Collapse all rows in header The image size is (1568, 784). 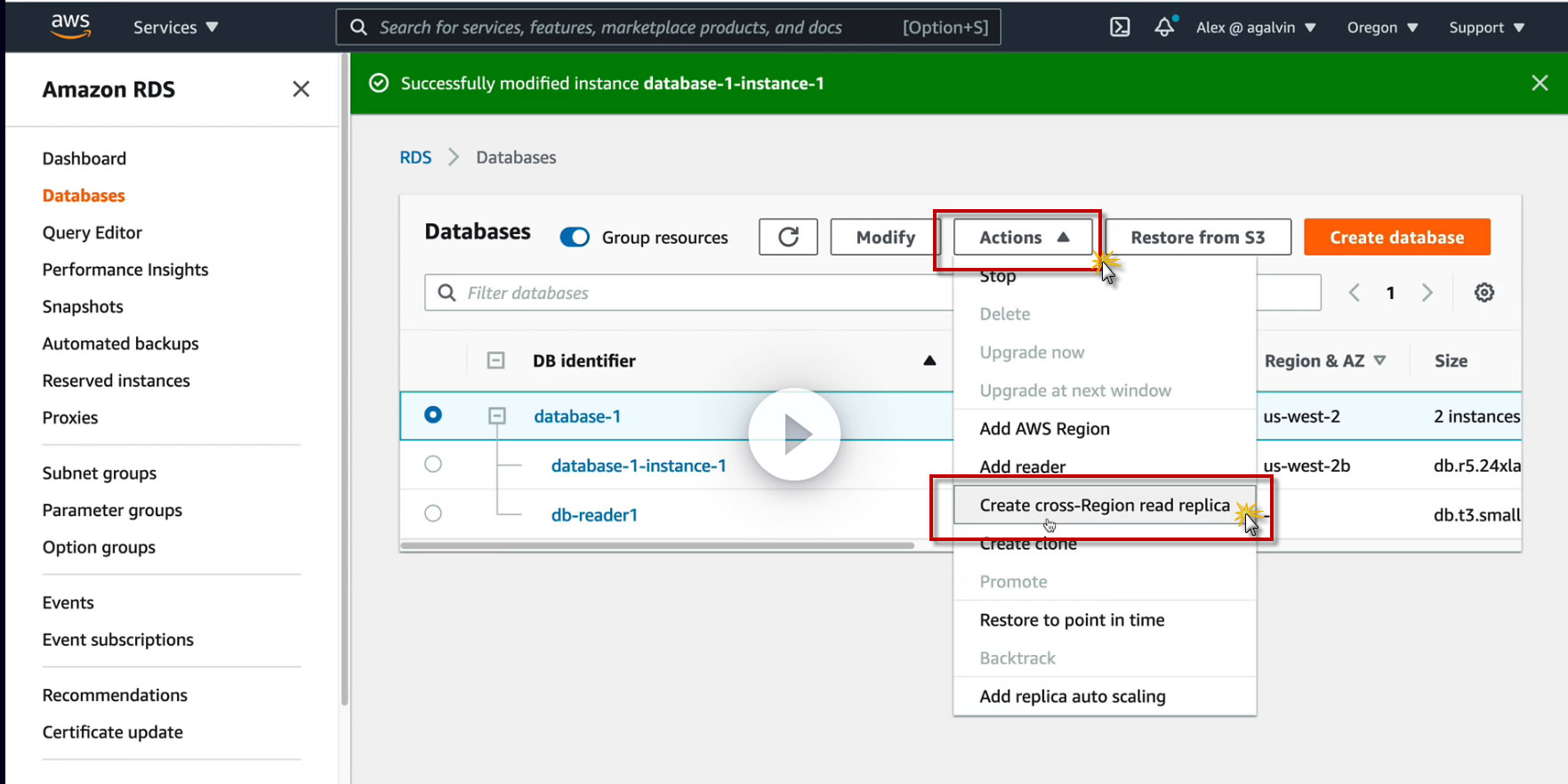coord(496,360)
